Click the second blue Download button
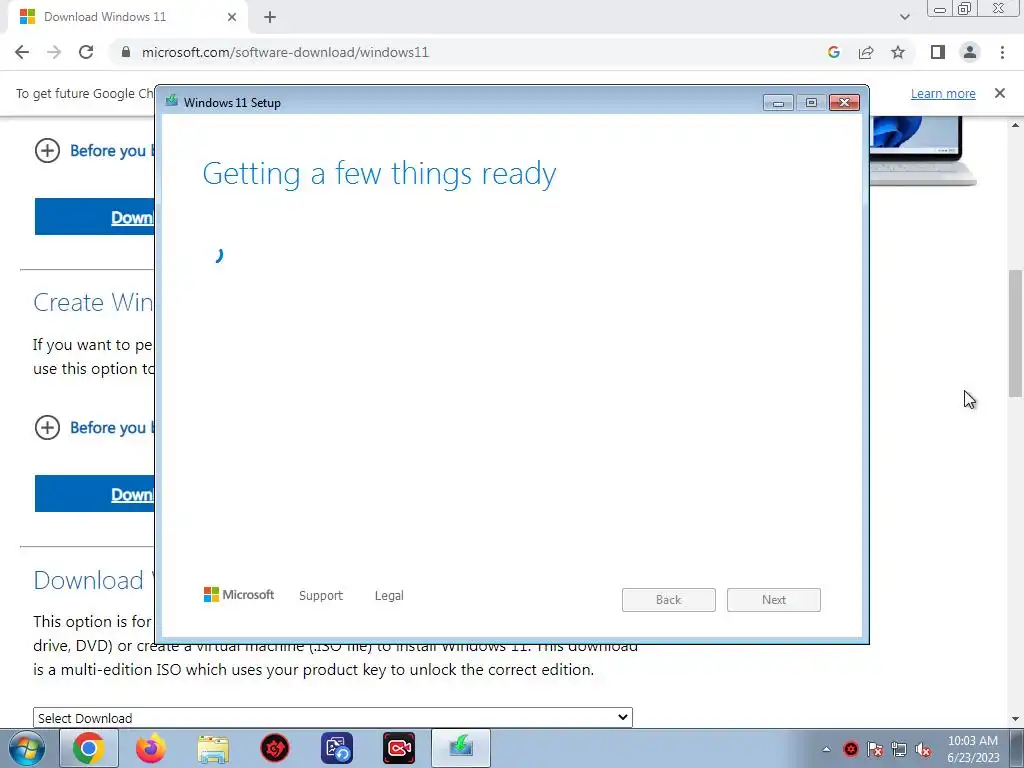Screen dimensions: 1024x768 tap(95, 494)
